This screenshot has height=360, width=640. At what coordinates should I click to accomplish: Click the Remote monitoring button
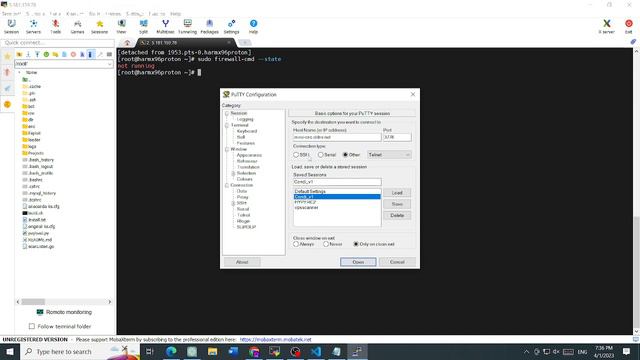point(64,312)
